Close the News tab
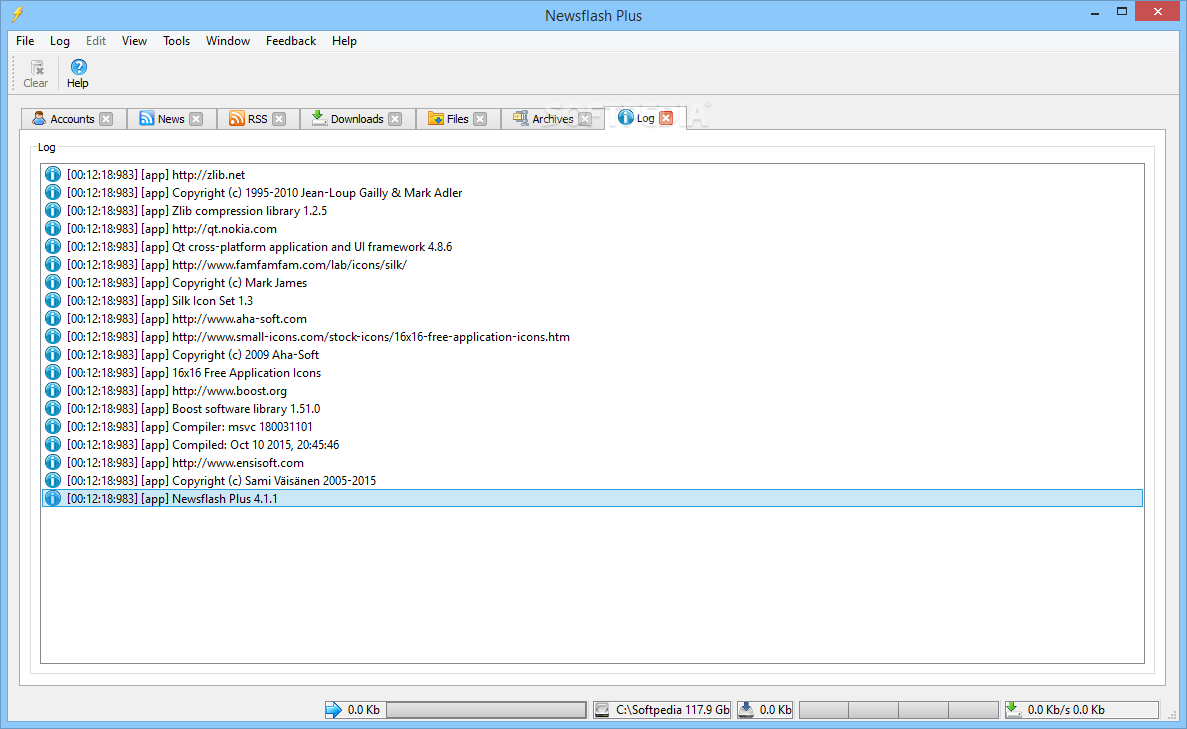Image resolution: width=1187 pixels, height=729 pixels. [196, 119]
